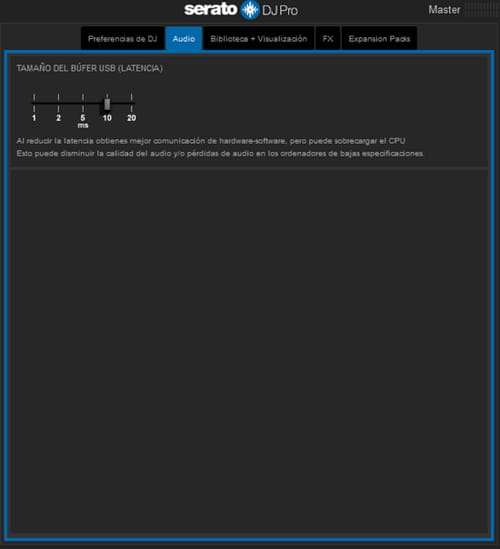Select the Audio tab
This screenshot has width=500, height=549.
[183, 39]
